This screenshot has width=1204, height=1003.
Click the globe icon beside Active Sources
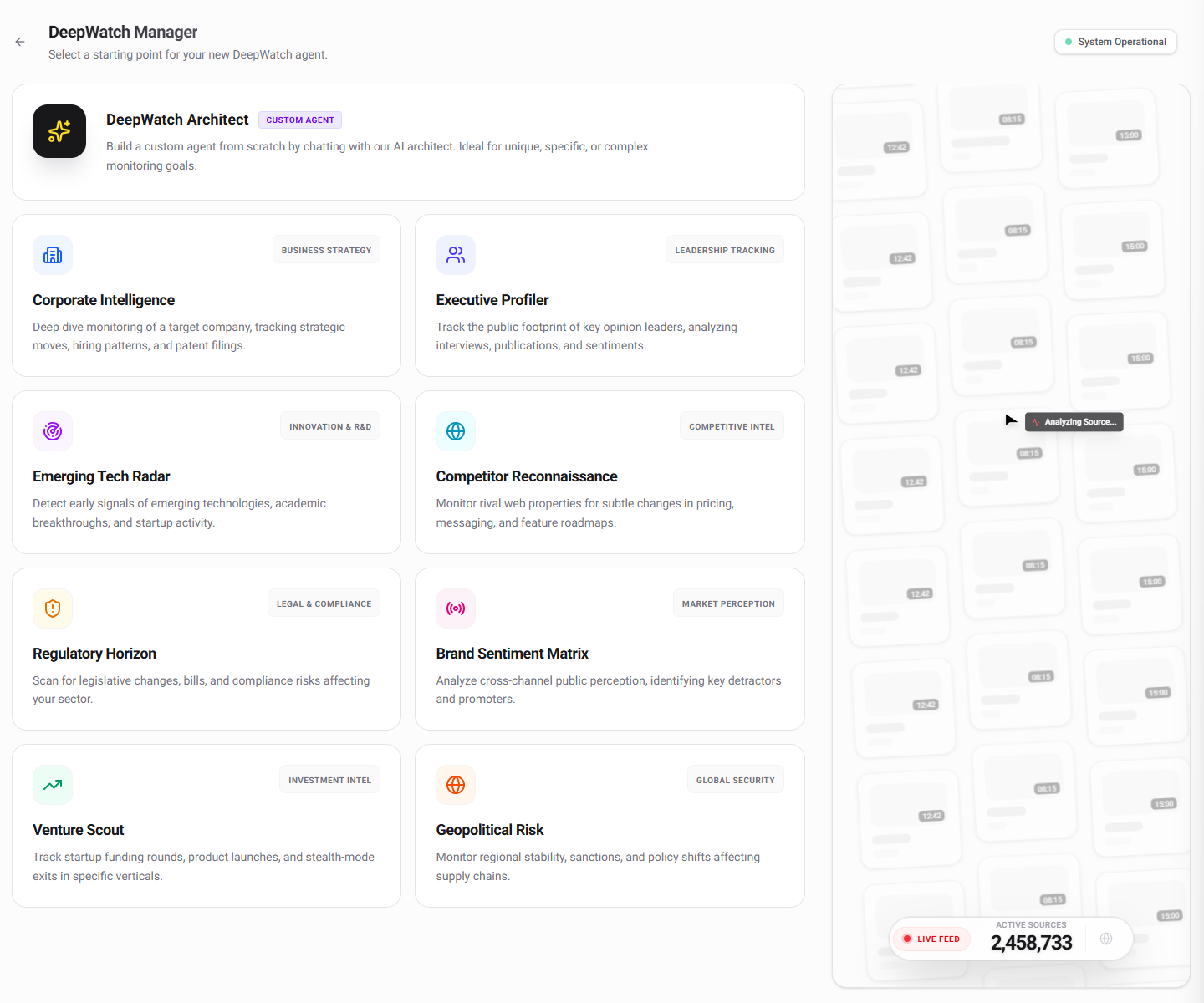tap(1106, 939)
